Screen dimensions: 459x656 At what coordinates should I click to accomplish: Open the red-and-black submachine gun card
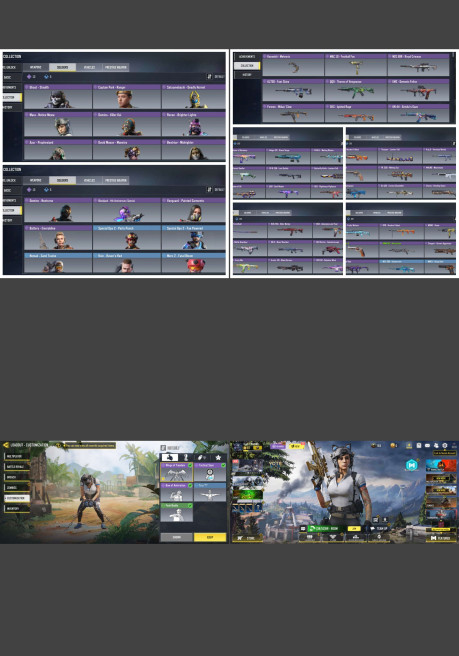[x=418, y=90]
